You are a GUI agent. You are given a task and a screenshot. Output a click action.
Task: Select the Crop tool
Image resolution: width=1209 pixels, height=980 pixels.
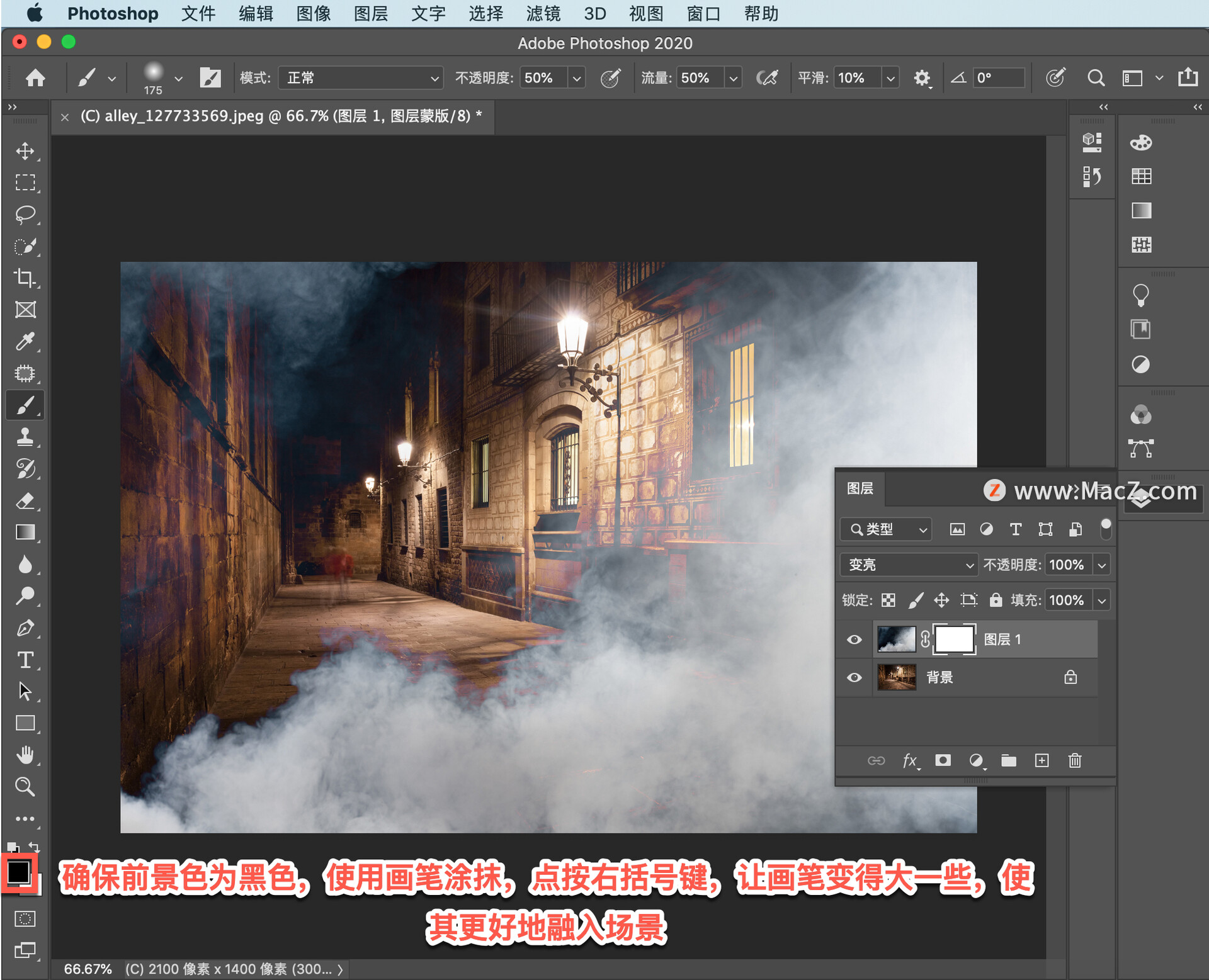(25, 278)
